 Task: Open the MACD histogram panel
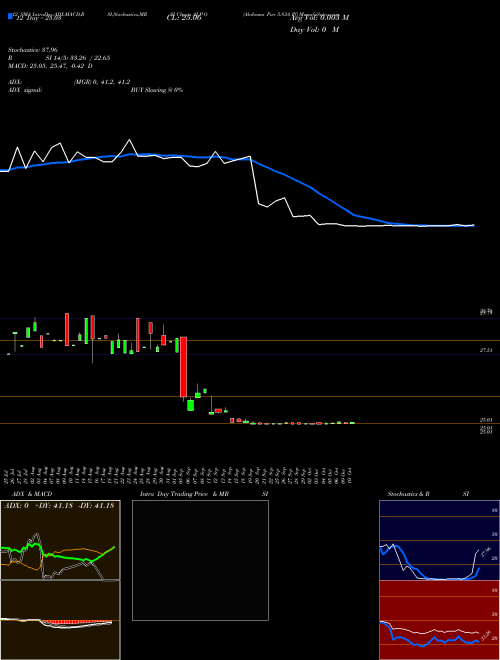pyautogui.click(x=60, y=620)
